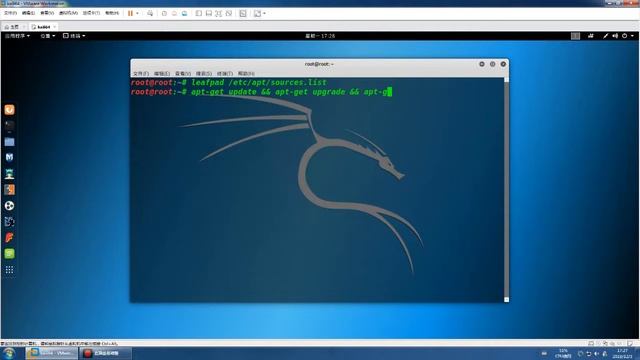This screenshot has height=360, width=640.
Task: Open the VMware Tabs menu
Action: point(91,13)
